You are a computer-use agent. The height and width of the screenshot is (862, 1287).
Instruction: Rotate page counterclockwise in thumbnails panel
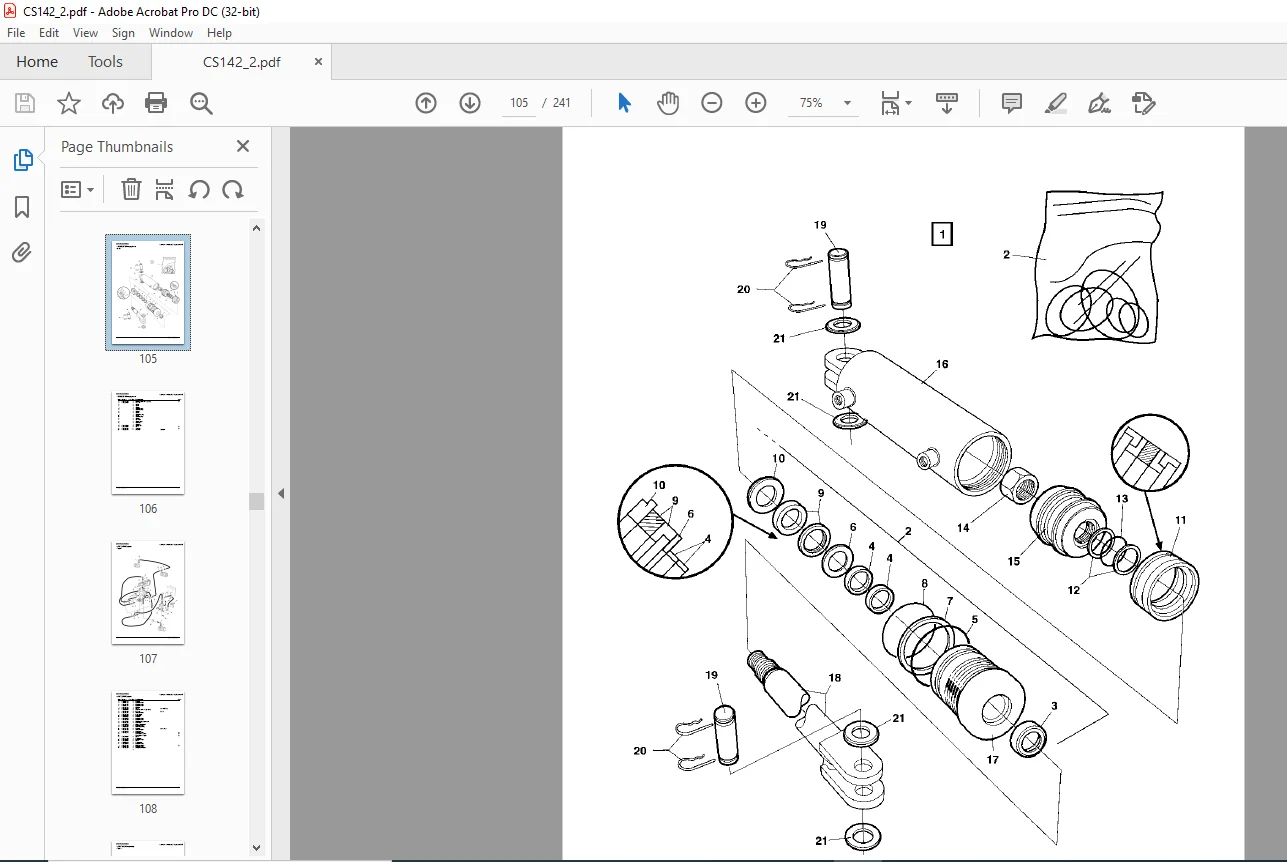click(x=199, y=189)
